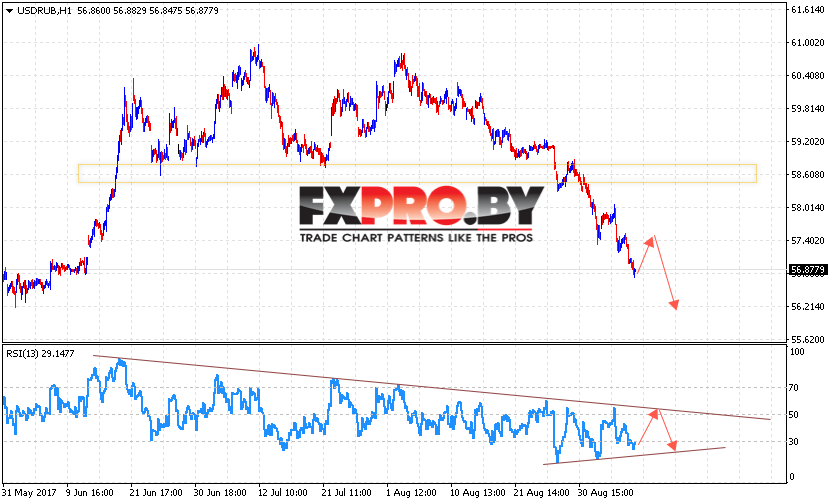This screenshot has width=829, height=504.
Task: Select OHLC values 56.8600 56.8829 56.8475 56.8779
Action: click(148, 11)
